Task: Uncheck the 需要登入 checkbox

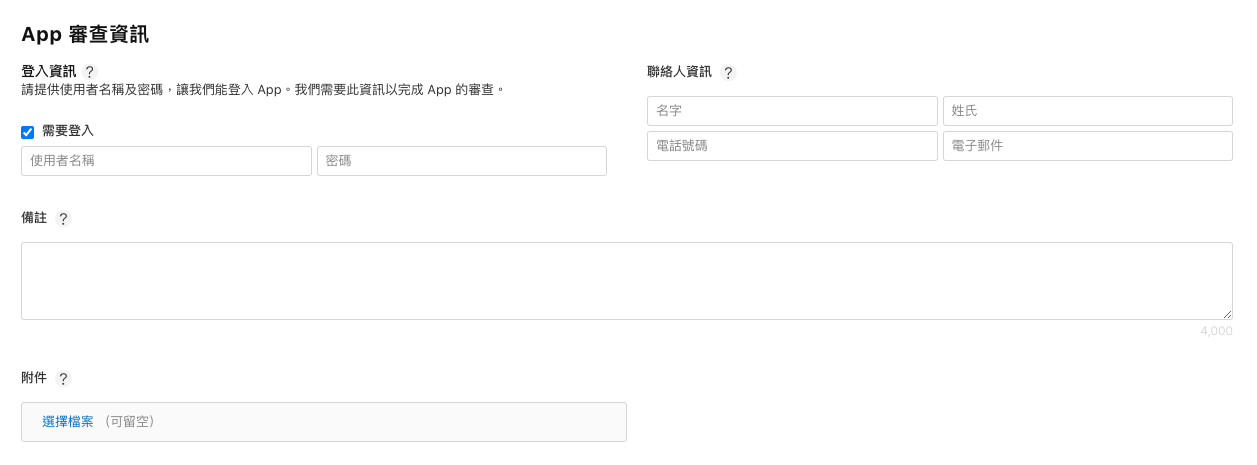Action: pyautogui.click(x=28, y=132)
